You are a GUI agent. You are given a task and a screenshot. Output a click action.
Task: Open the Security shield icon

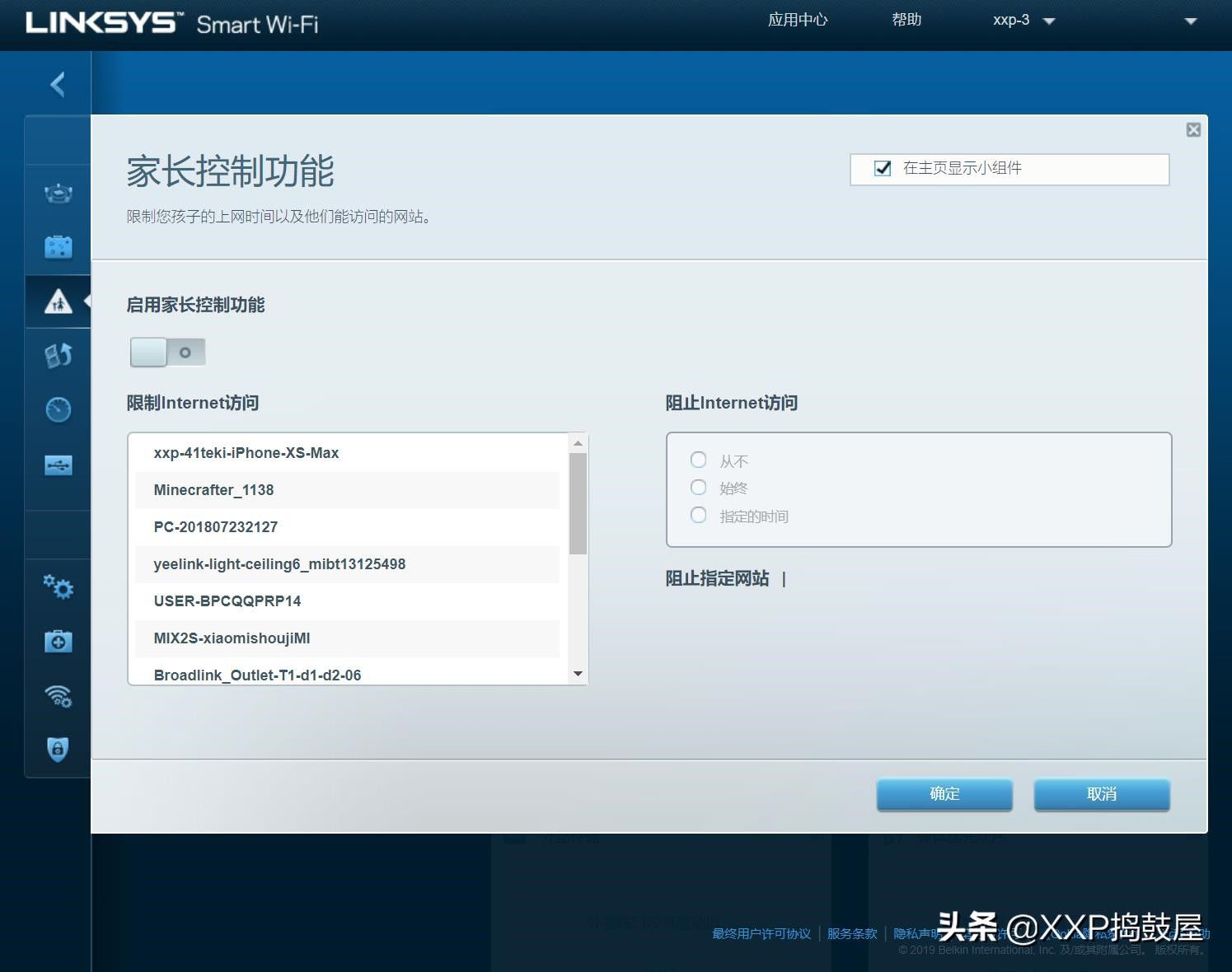point(58,749)
